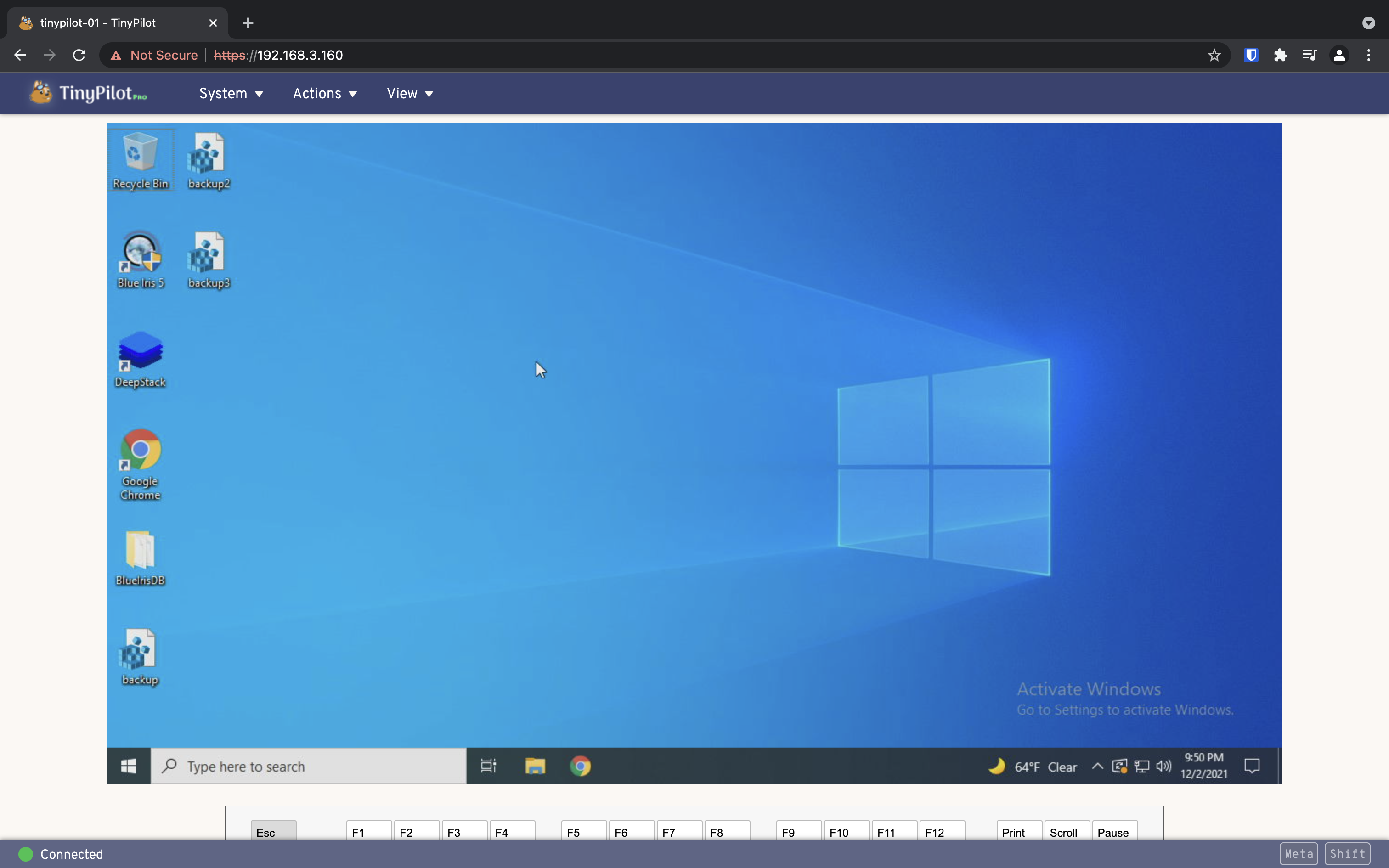
Task: Toggle the Scroll Lock key
Action: click(x=1063, y=832)
